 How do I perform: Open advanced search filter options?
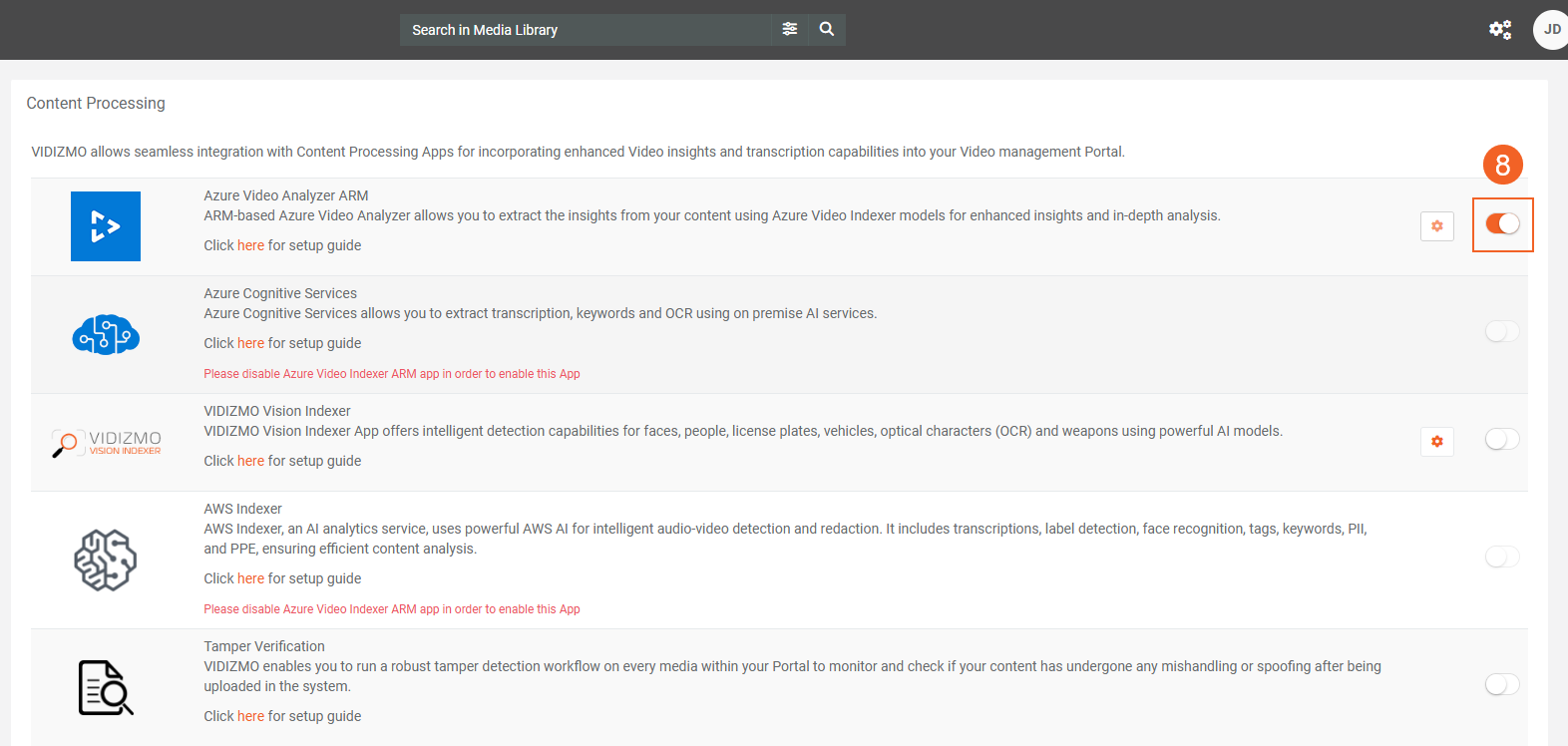coord(790,30)
